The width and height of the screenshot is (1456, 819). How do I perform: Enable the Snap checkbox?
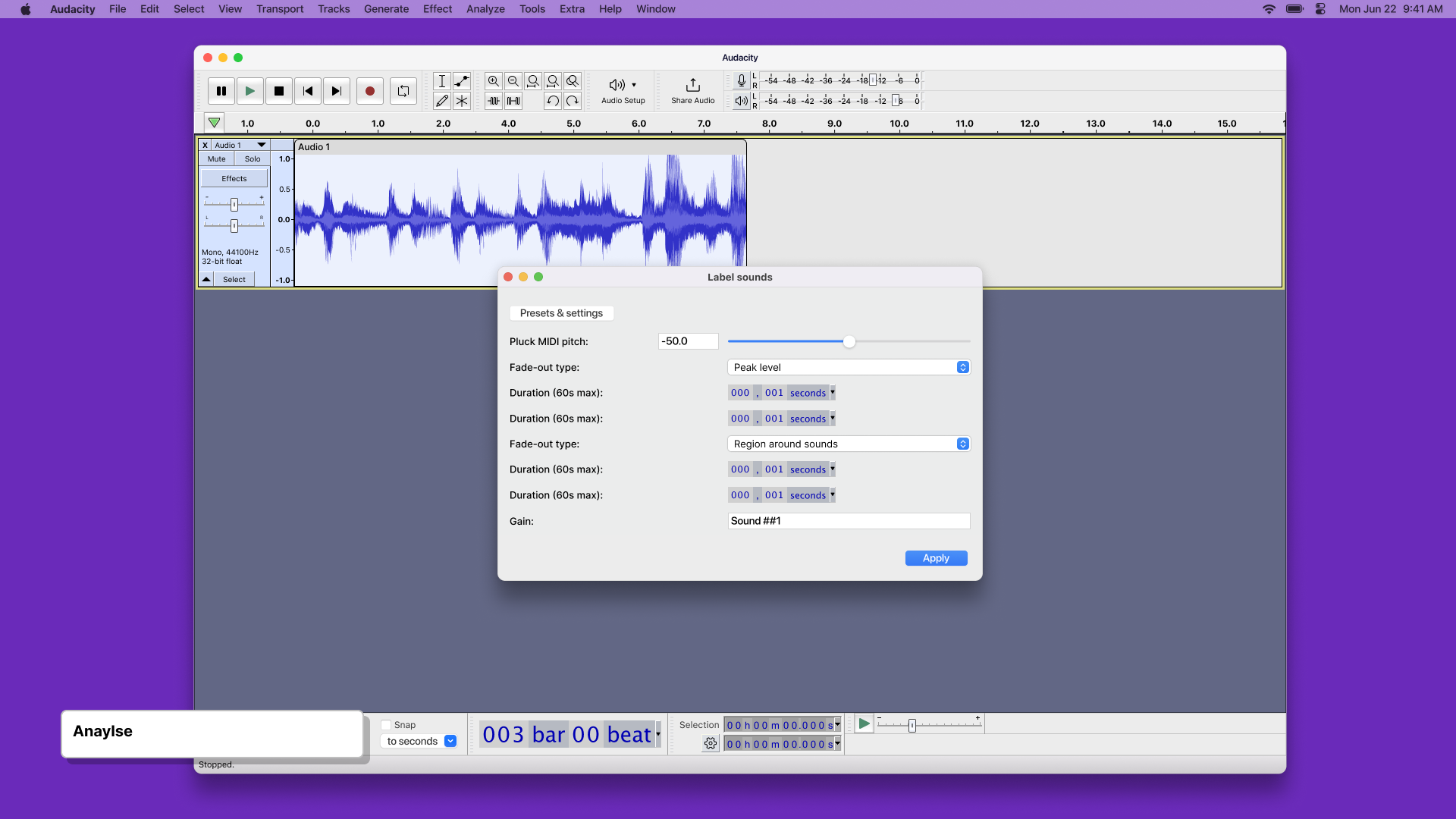(388, 724)
